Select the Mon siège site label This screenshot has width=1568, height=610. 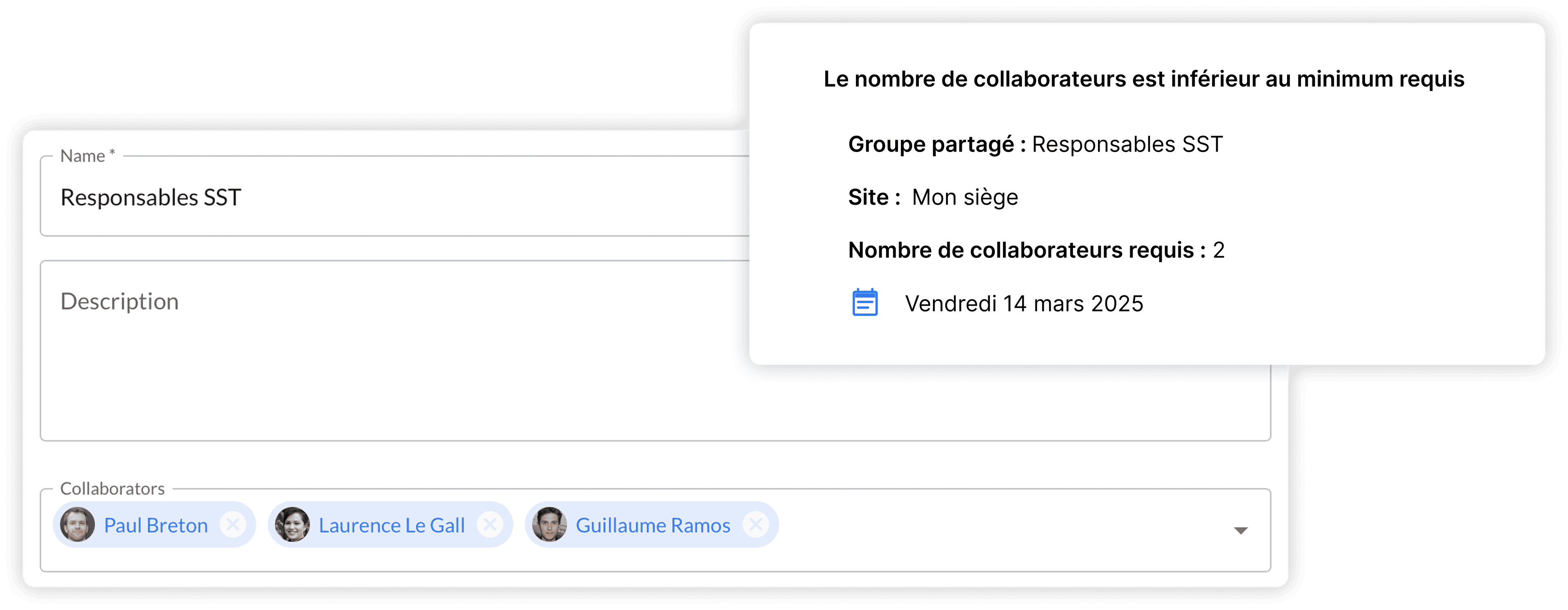point(965,197)
